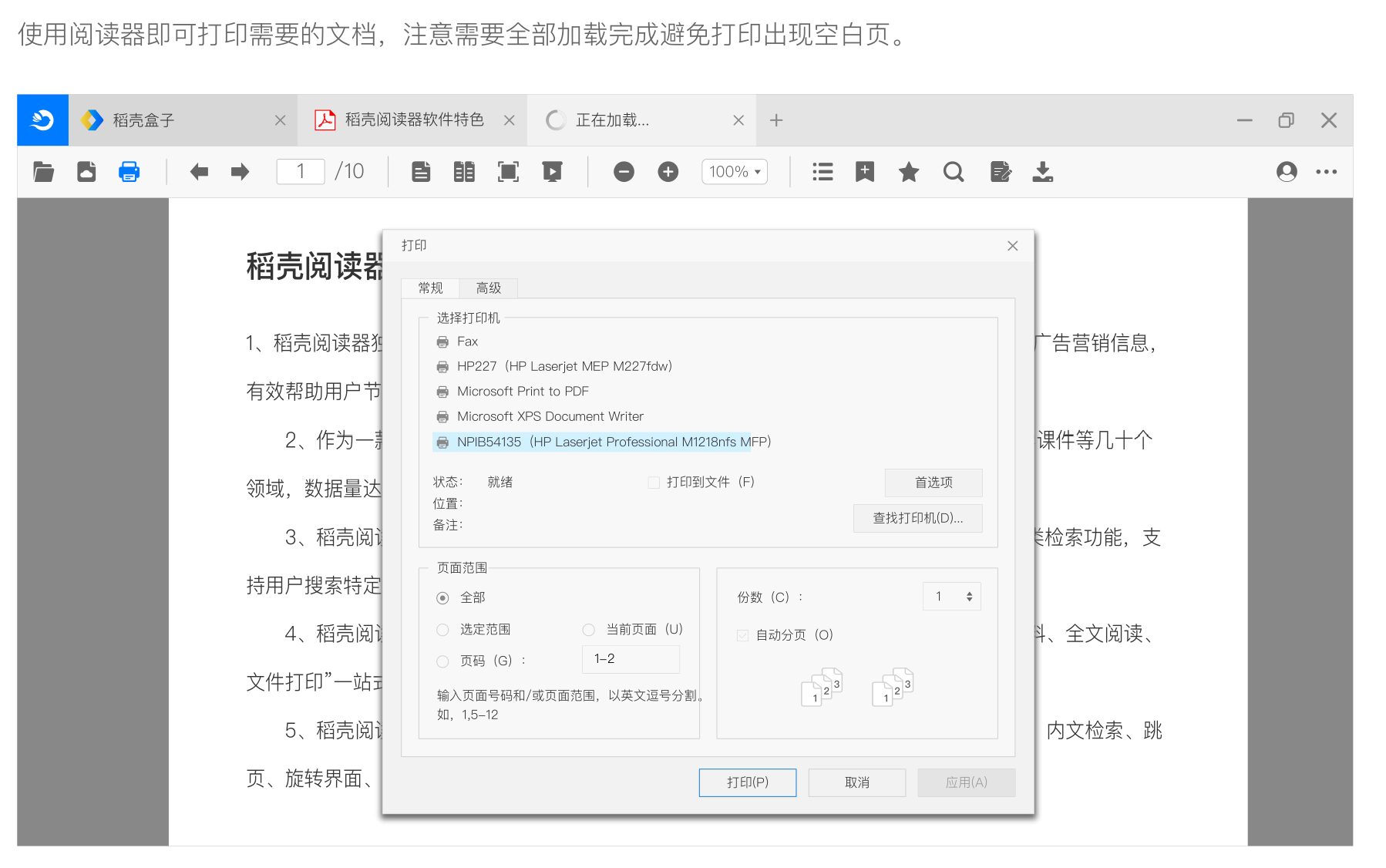Screen dimensions: 1386x868
Task: Select single page view icon
Action: (421, 171)
